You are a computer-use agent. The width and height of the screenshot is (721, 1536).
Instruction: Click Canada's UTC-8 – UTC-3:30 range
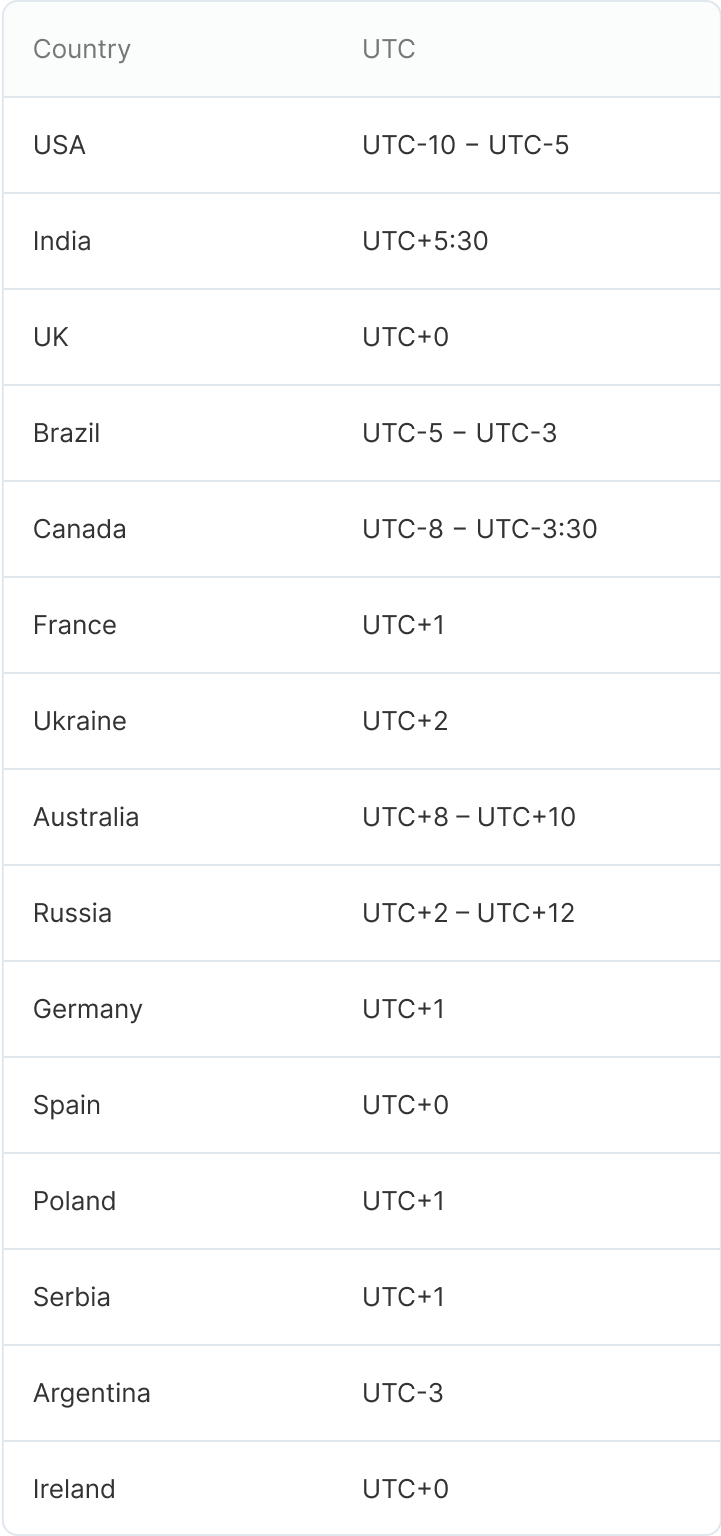(479, 529)
